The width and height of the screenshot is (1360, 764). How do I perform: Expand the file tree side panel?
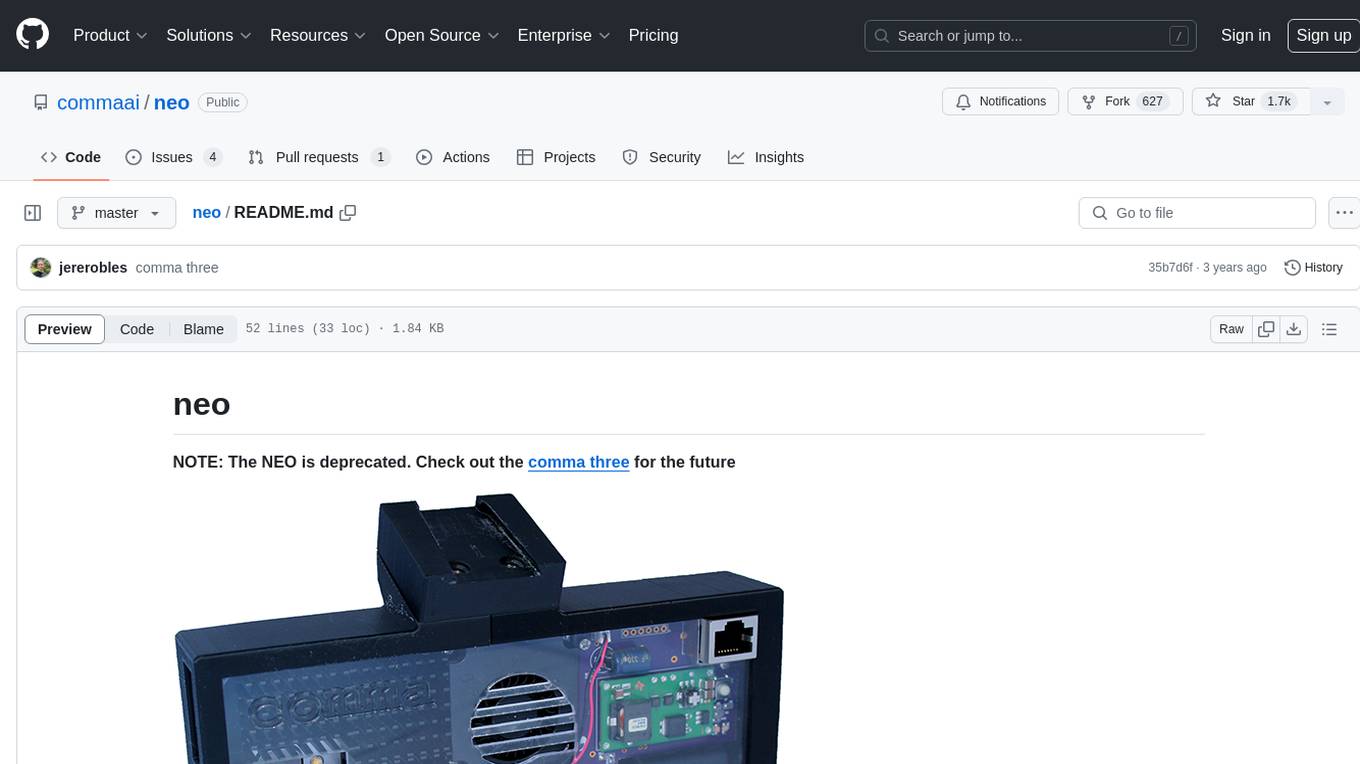pyautogui.click(x=32, y=213)
